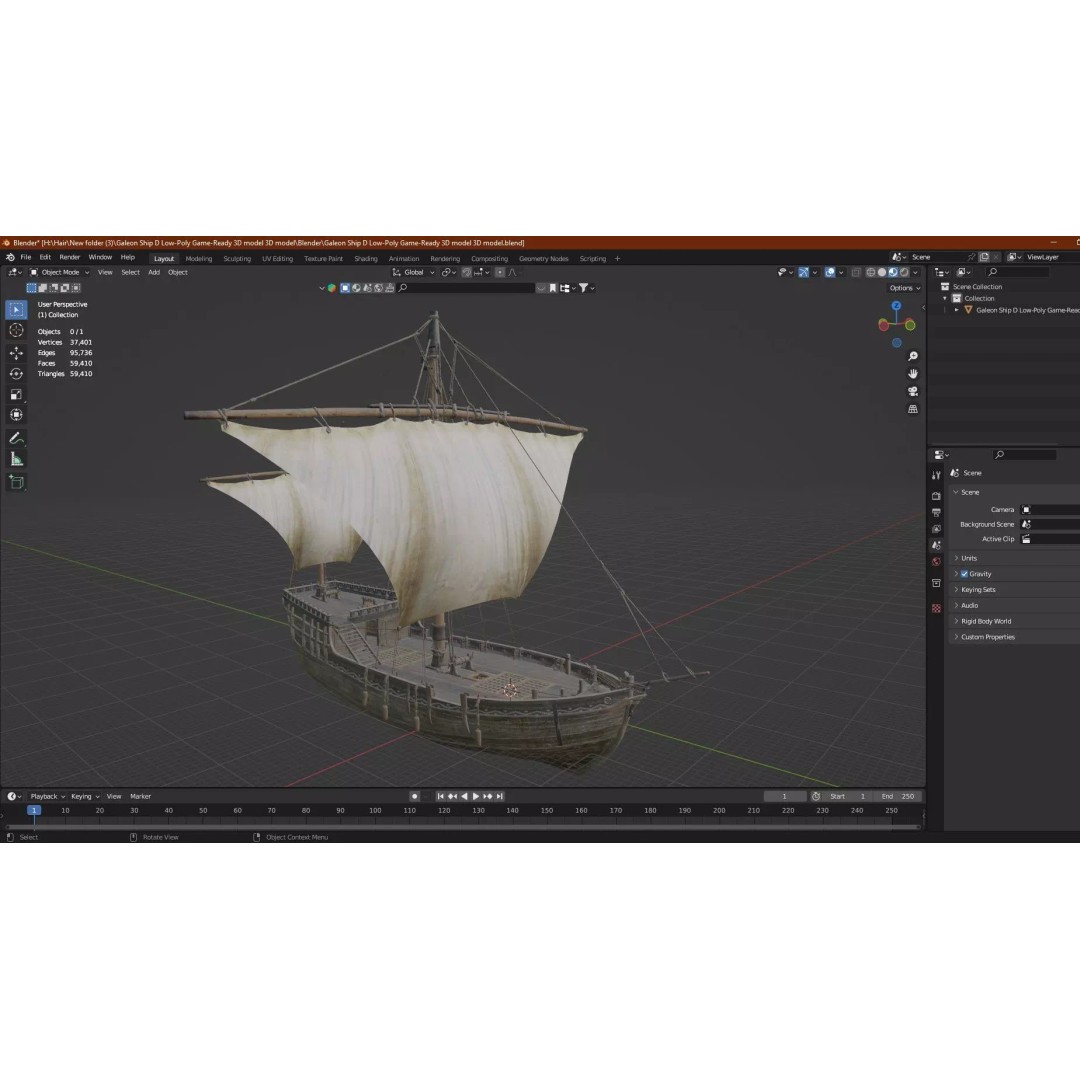
Task: Click the current frame playhead marker
Action: coord(34,811)
